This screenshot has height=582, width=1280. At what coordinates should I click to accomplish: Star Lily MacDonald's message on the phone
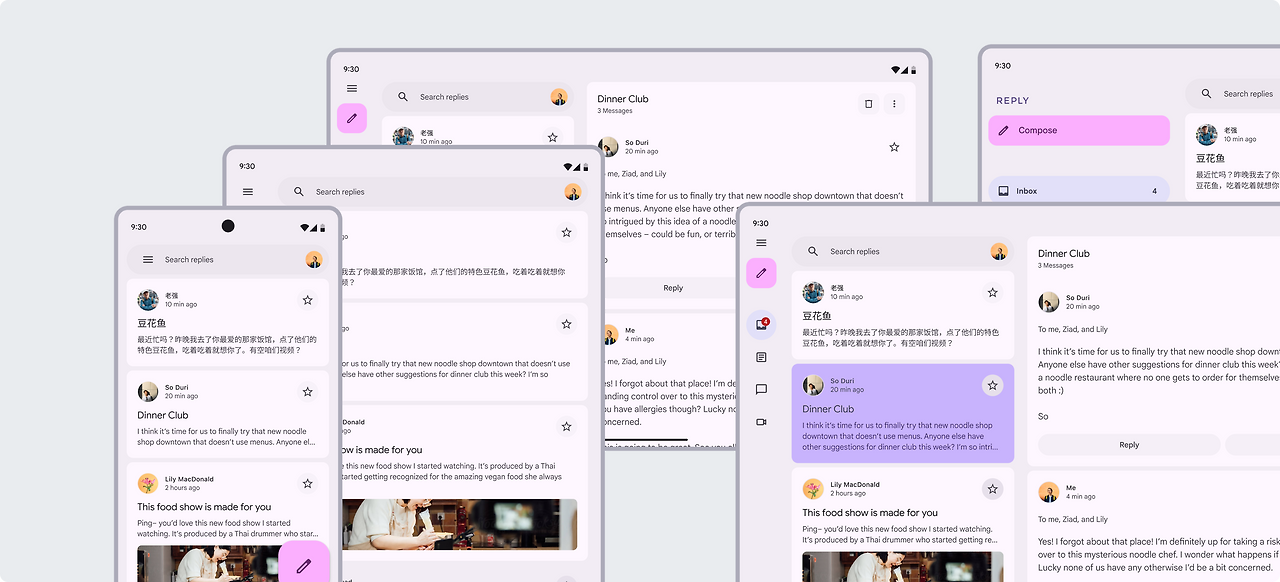click(x=307, y=484)
